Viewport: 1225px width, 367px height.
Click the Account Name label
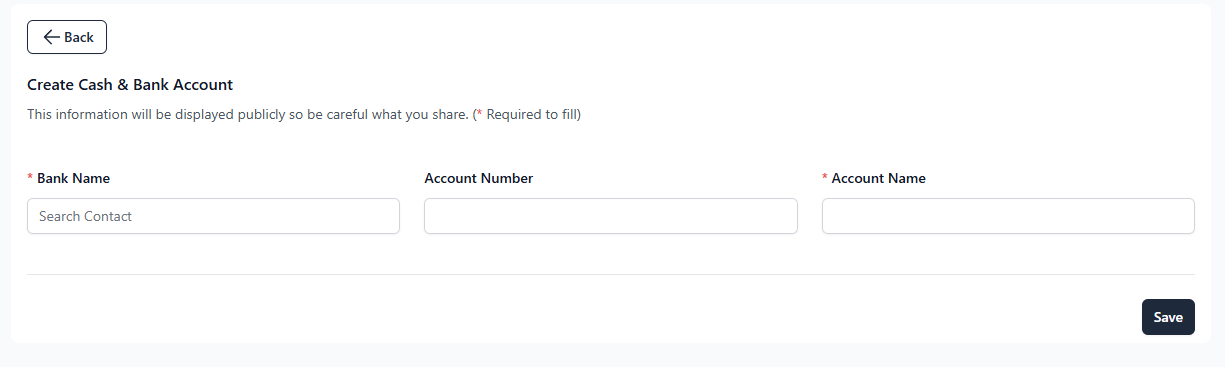click(879, 178)
